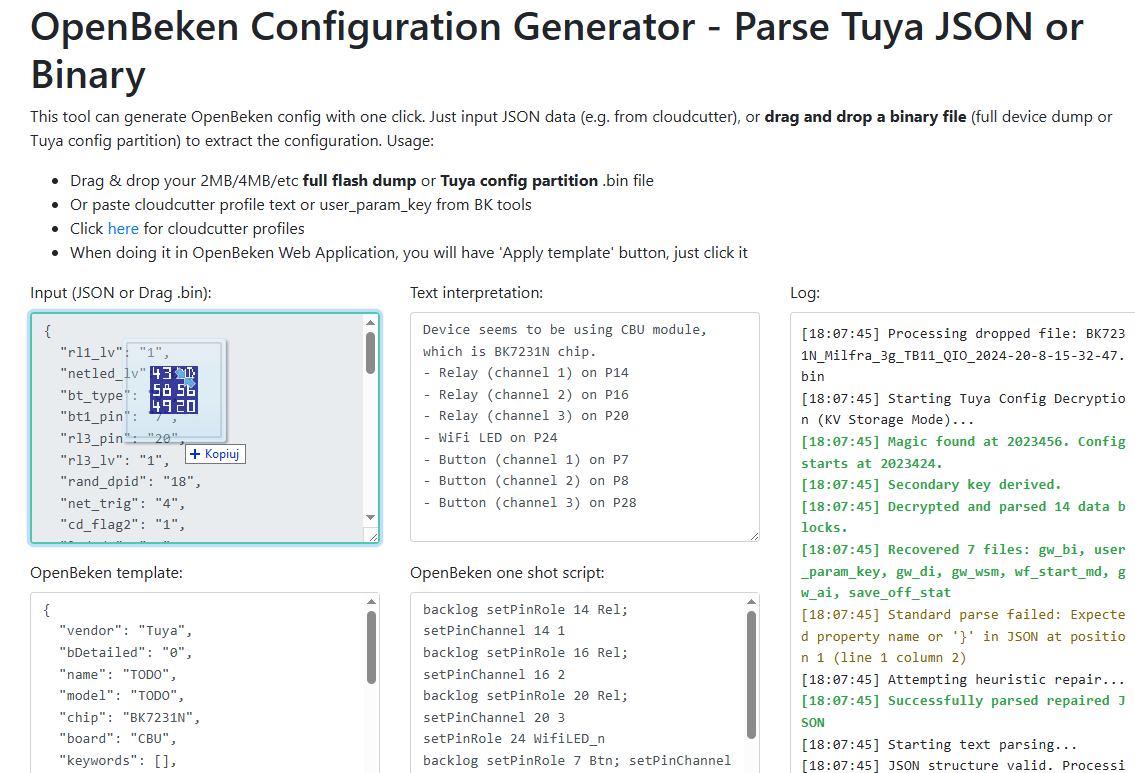Click inside the Input JSON text area

205,427
